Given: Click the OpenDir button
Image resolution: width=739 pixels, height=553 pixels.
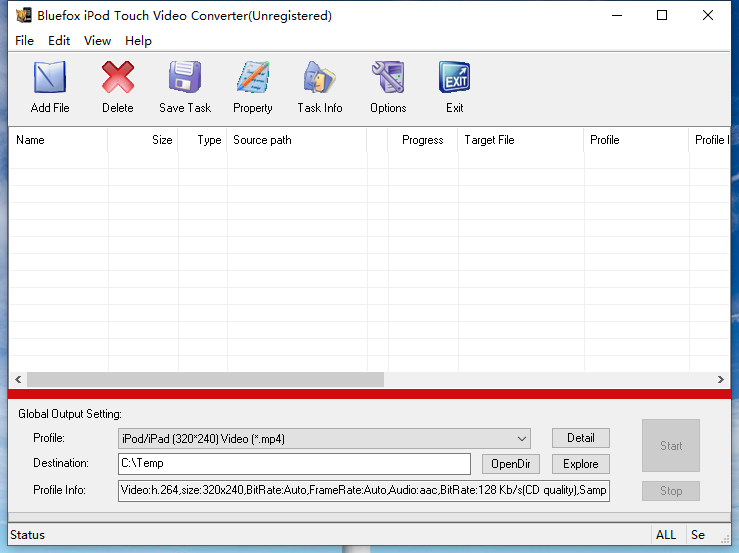Looking at the screenshot, I should click(510, 464).
